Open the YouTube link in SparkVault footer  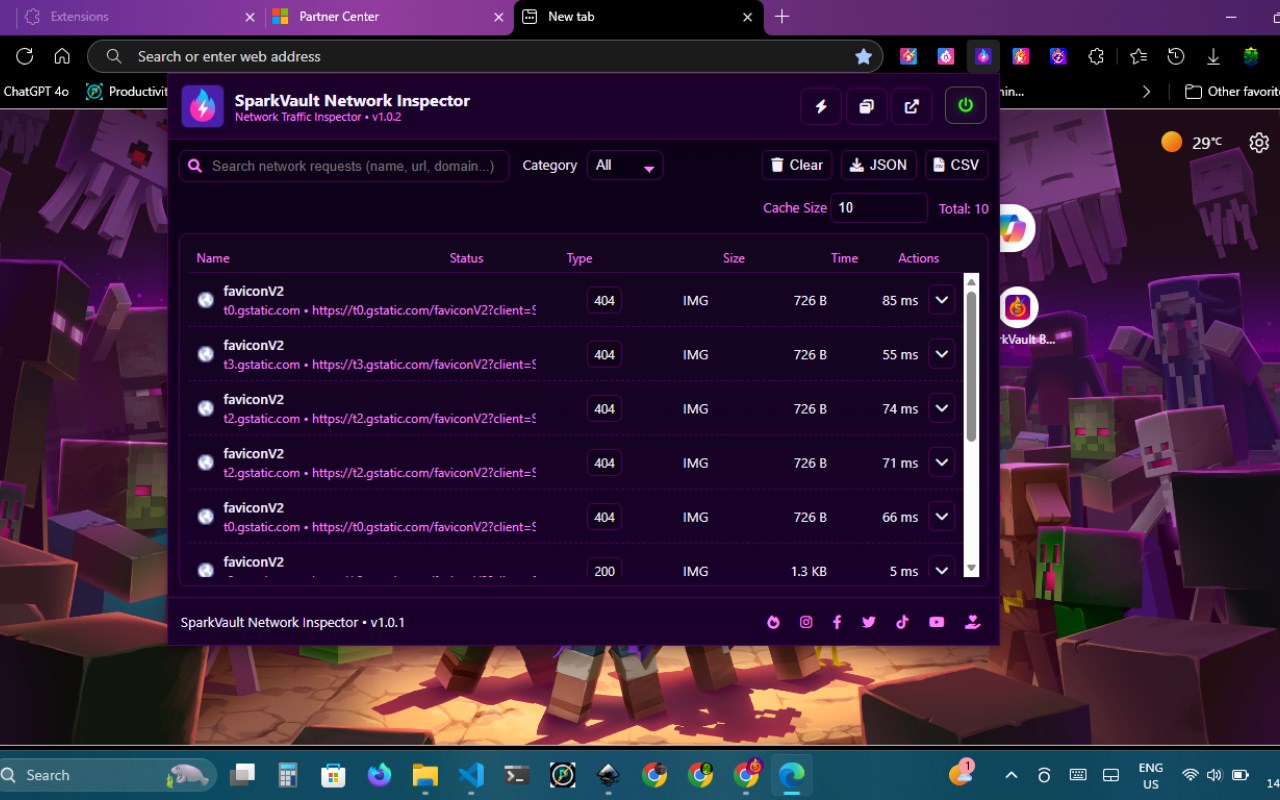coord(936,622)
